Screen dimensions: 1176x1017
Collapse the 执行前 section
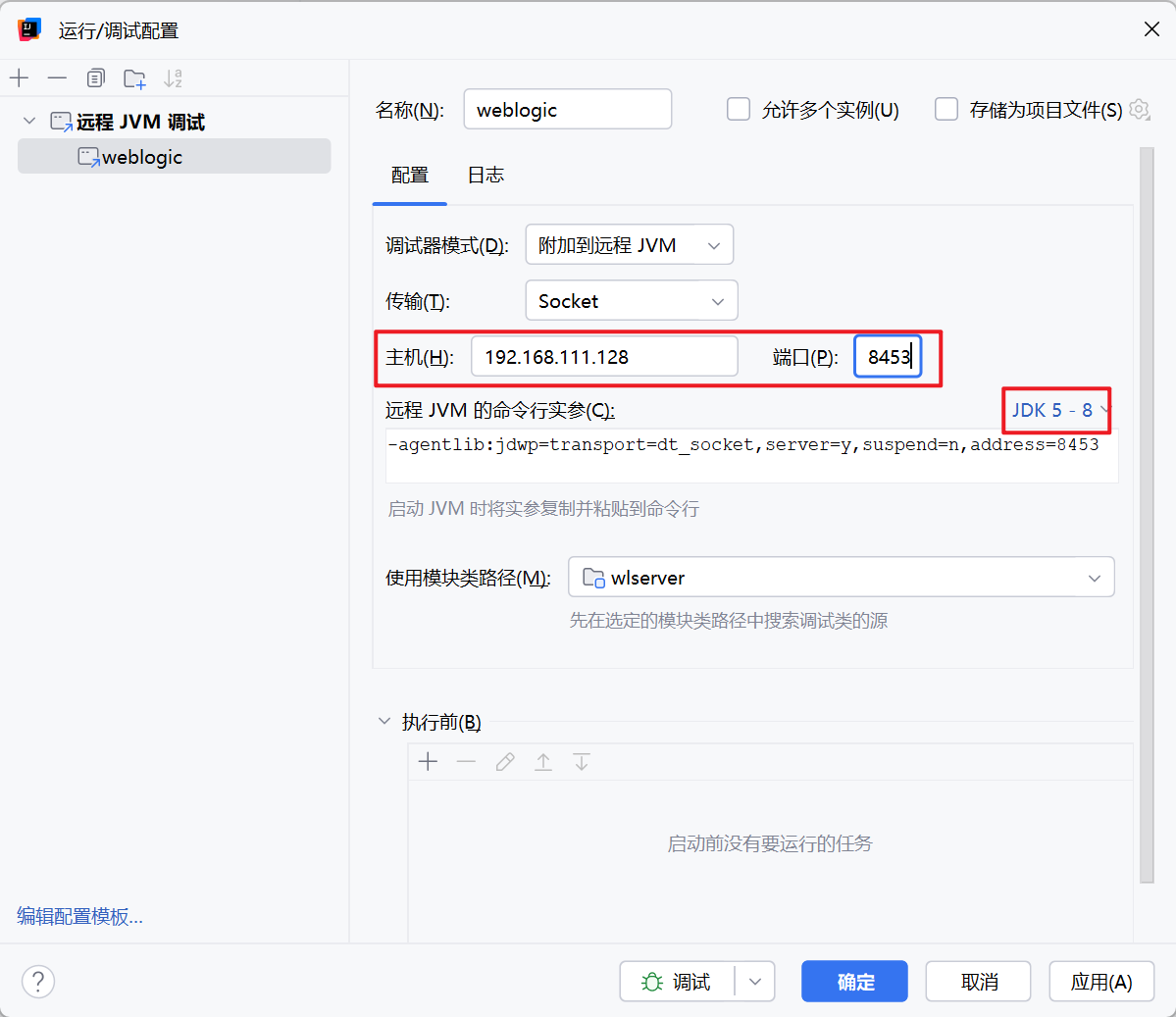(x=384, y=722)
